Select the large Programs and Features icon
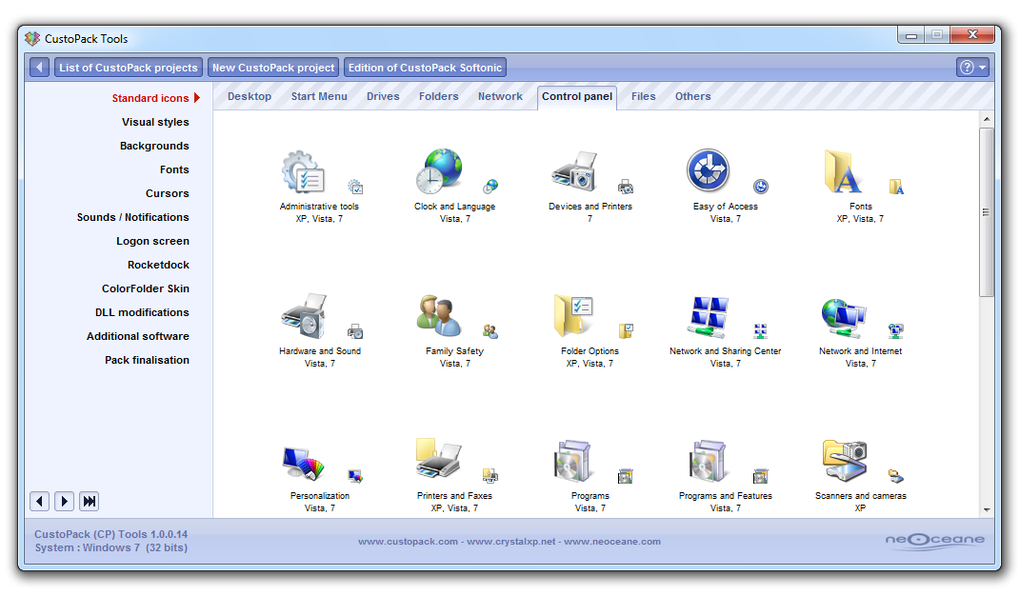 (x=708, y=461)
